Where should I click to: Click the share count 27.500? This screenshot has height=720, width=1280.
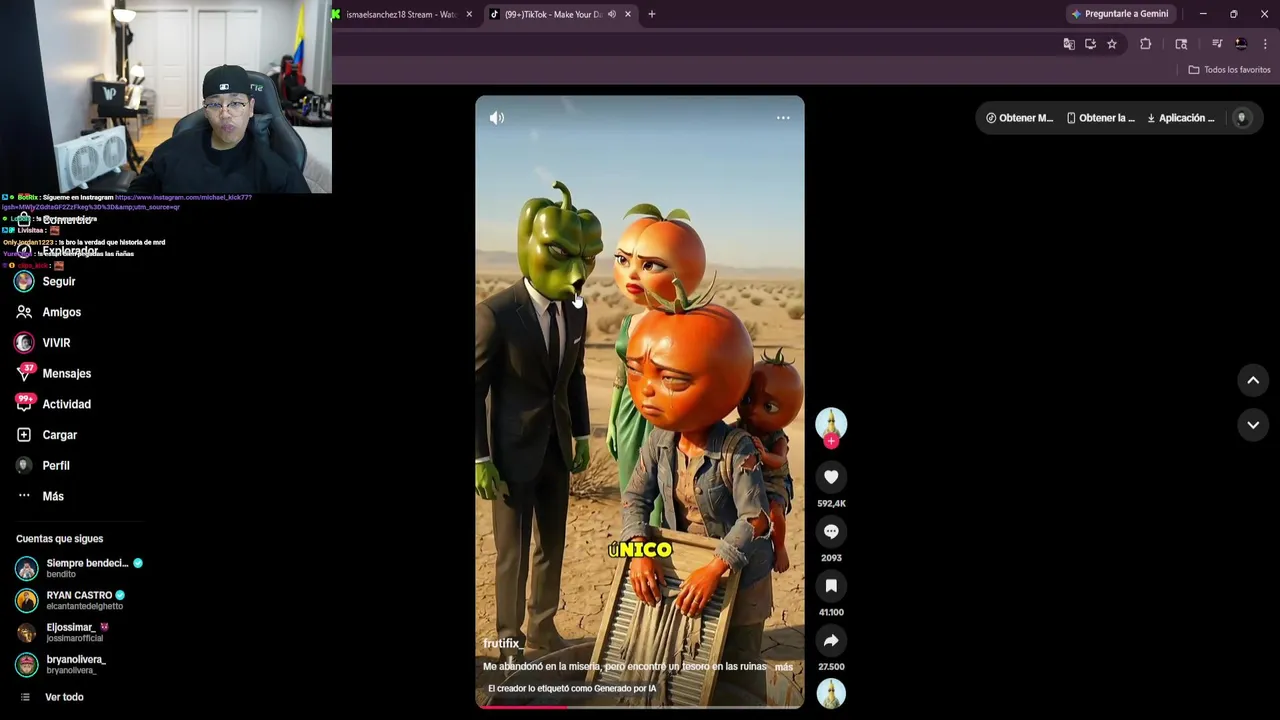pyautogui.click(x=831, y=667)
